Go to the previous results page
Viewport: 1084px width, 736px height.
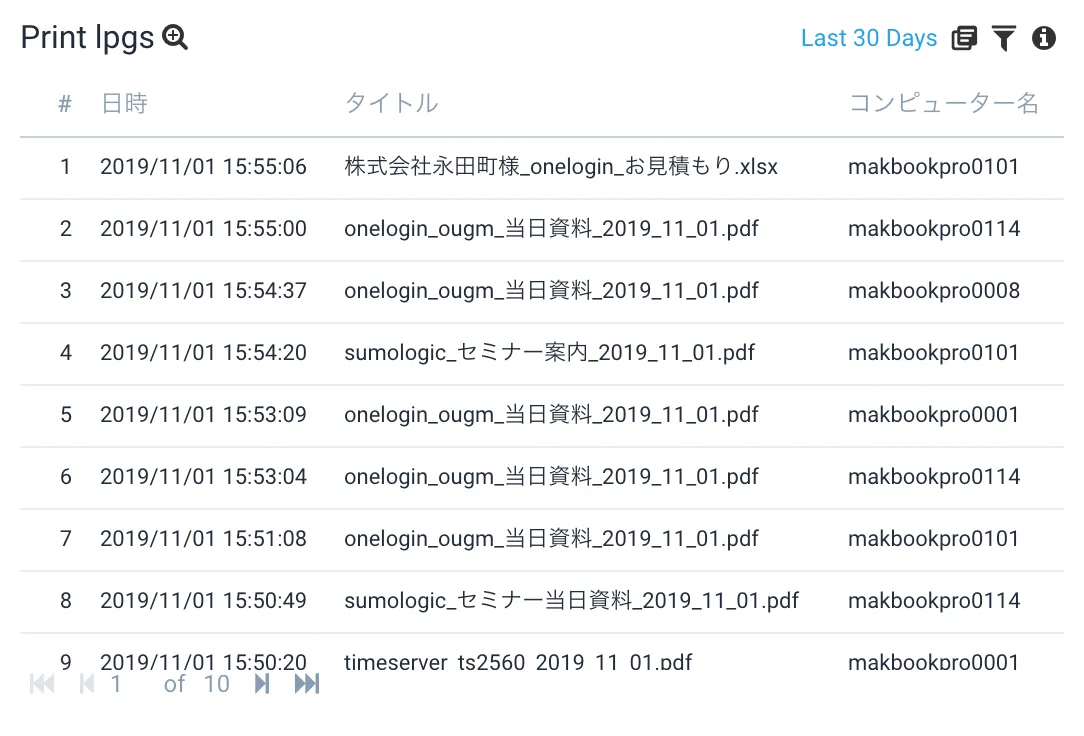[86, 683]
